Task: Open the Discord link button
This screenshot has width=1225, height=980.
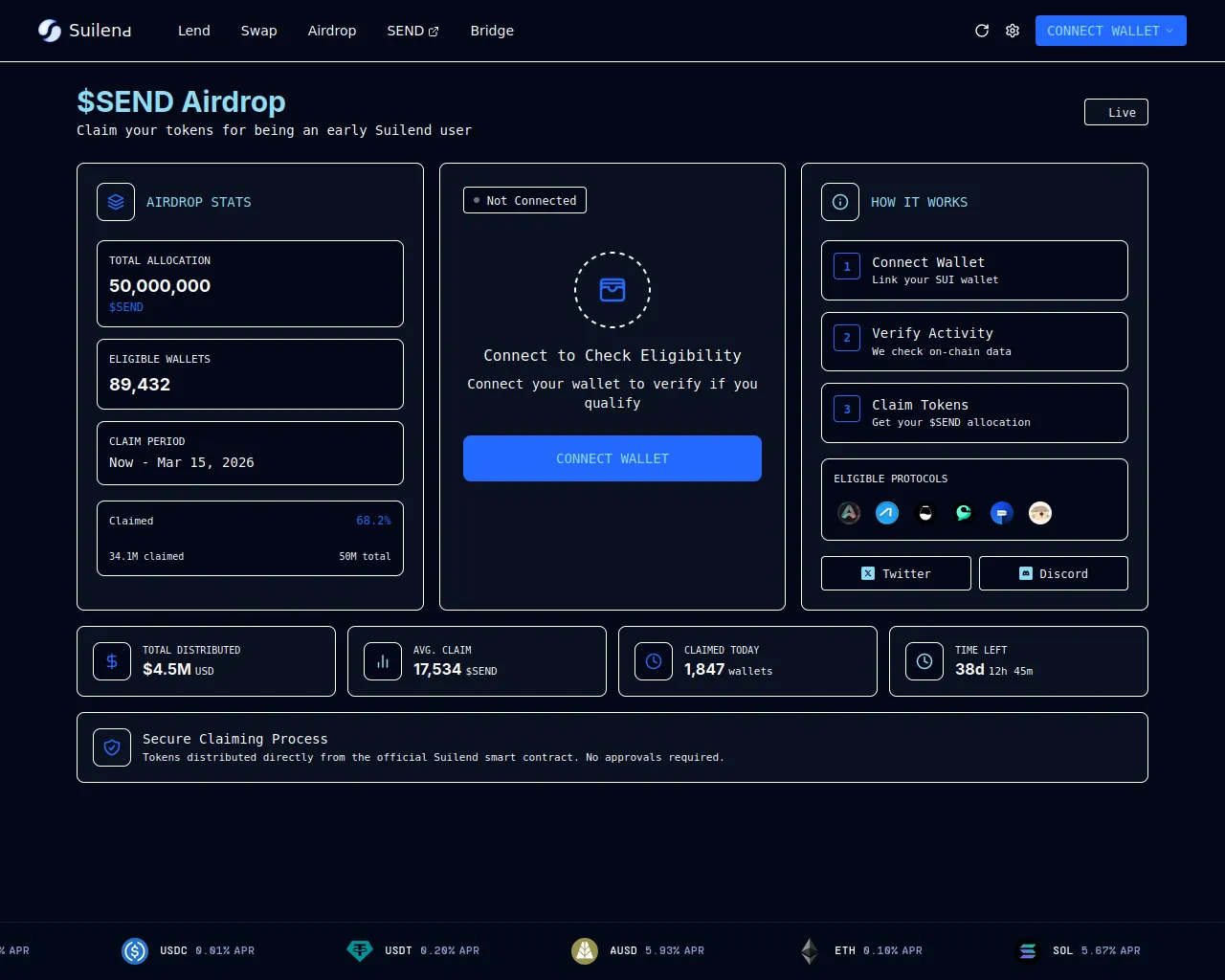Action: 1053,573
